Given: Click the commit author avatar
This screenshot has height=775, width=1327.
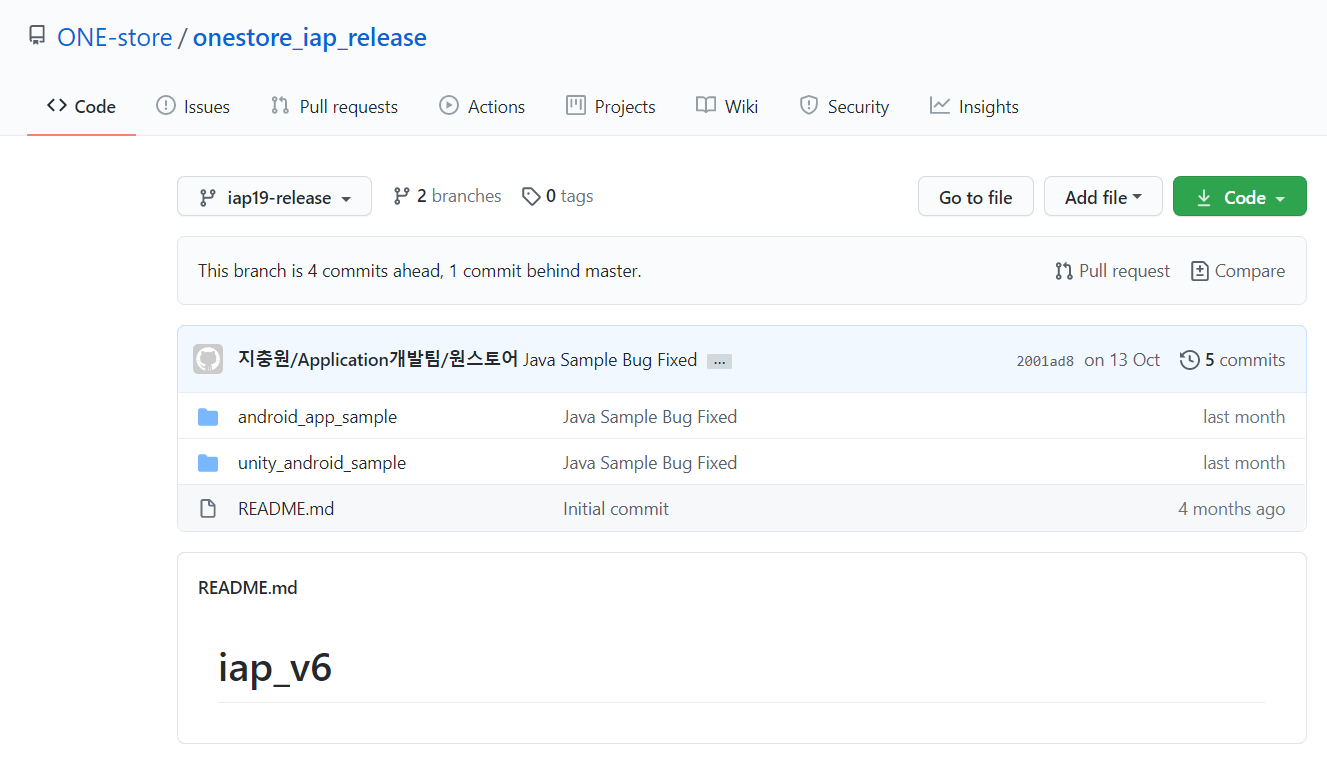Looking at the screenshot, I should pos(208,360).
